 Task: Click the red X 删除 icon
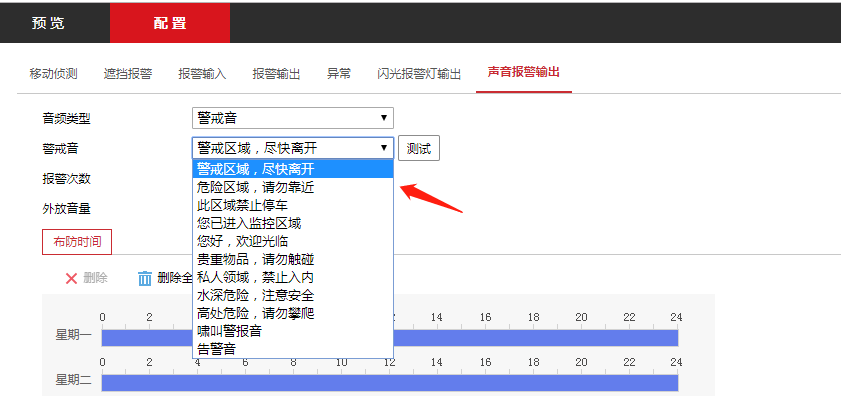click(x=71, y=278)
